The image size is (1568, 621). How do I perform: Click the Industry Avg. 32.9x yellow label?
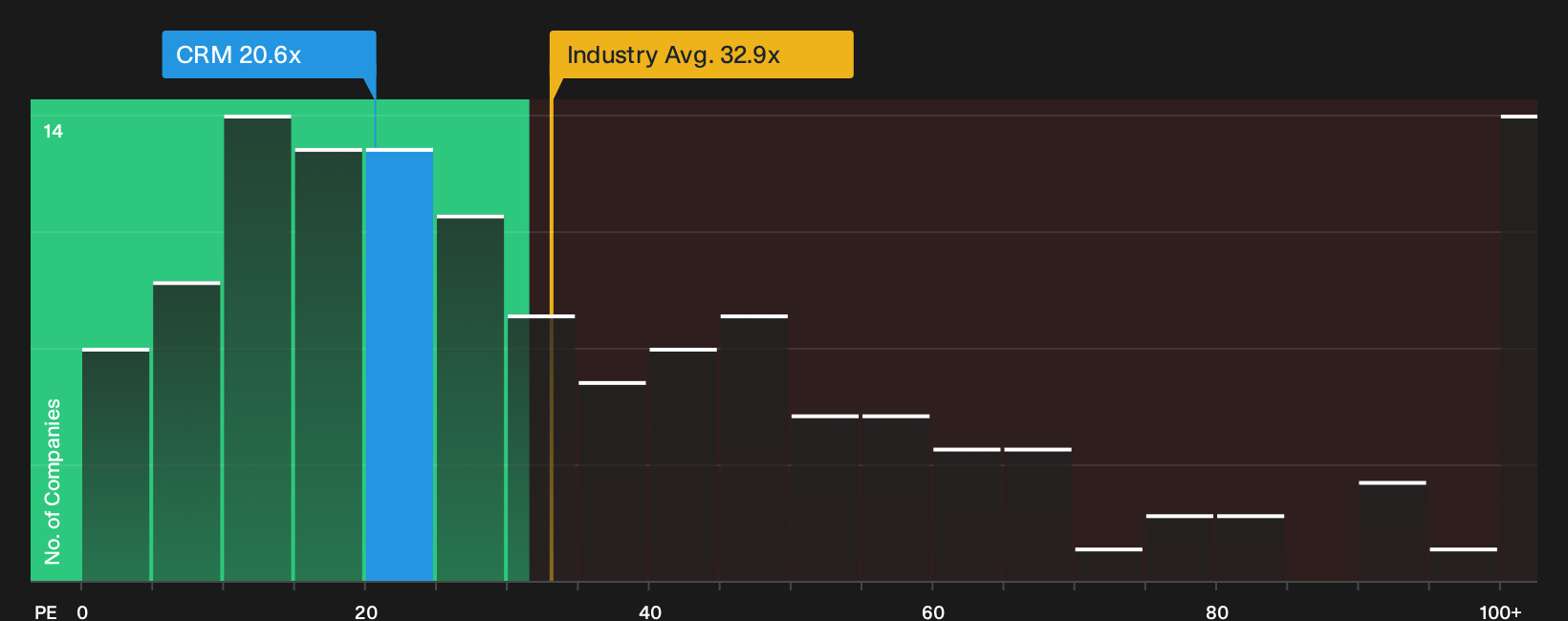point(701,54)
